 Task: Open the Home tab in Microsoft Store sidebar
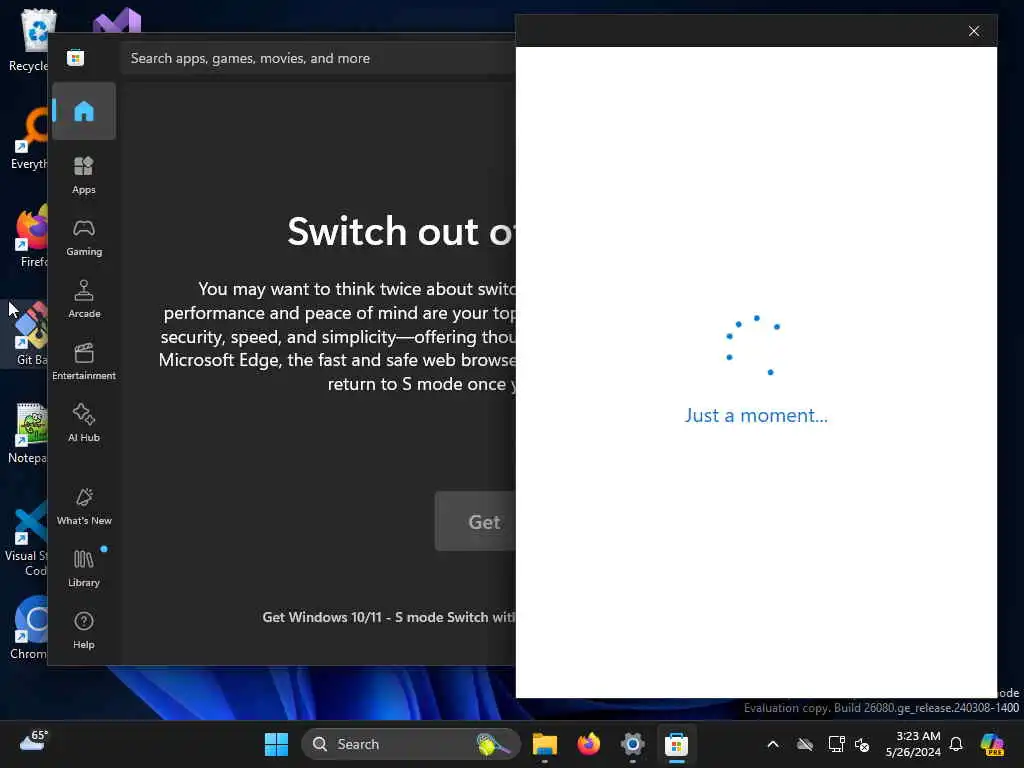(x=84, y=111)
